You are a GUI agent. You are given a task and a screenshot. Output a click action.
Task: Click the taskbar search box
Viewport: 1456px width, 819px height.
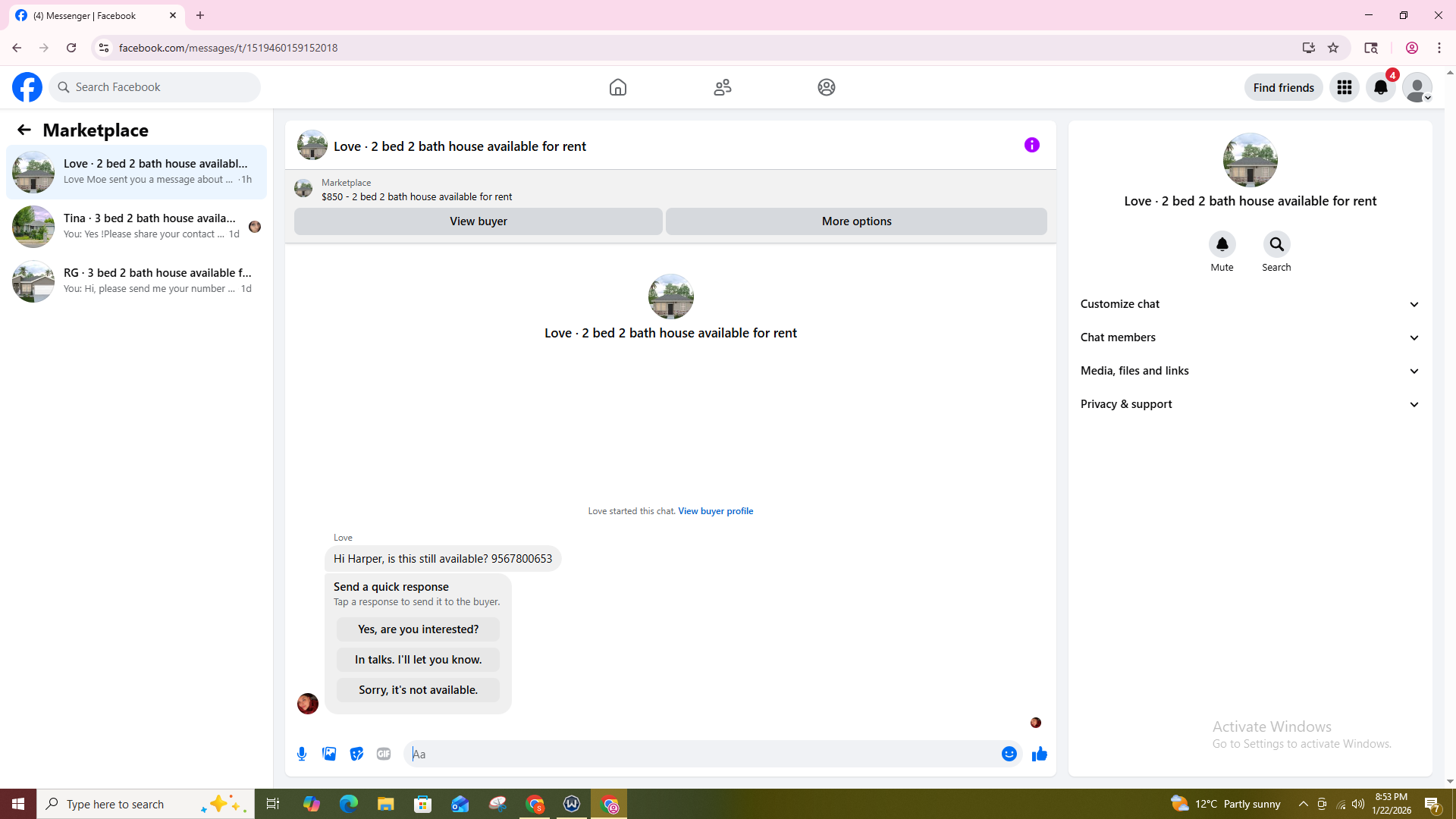pos(146,804)
